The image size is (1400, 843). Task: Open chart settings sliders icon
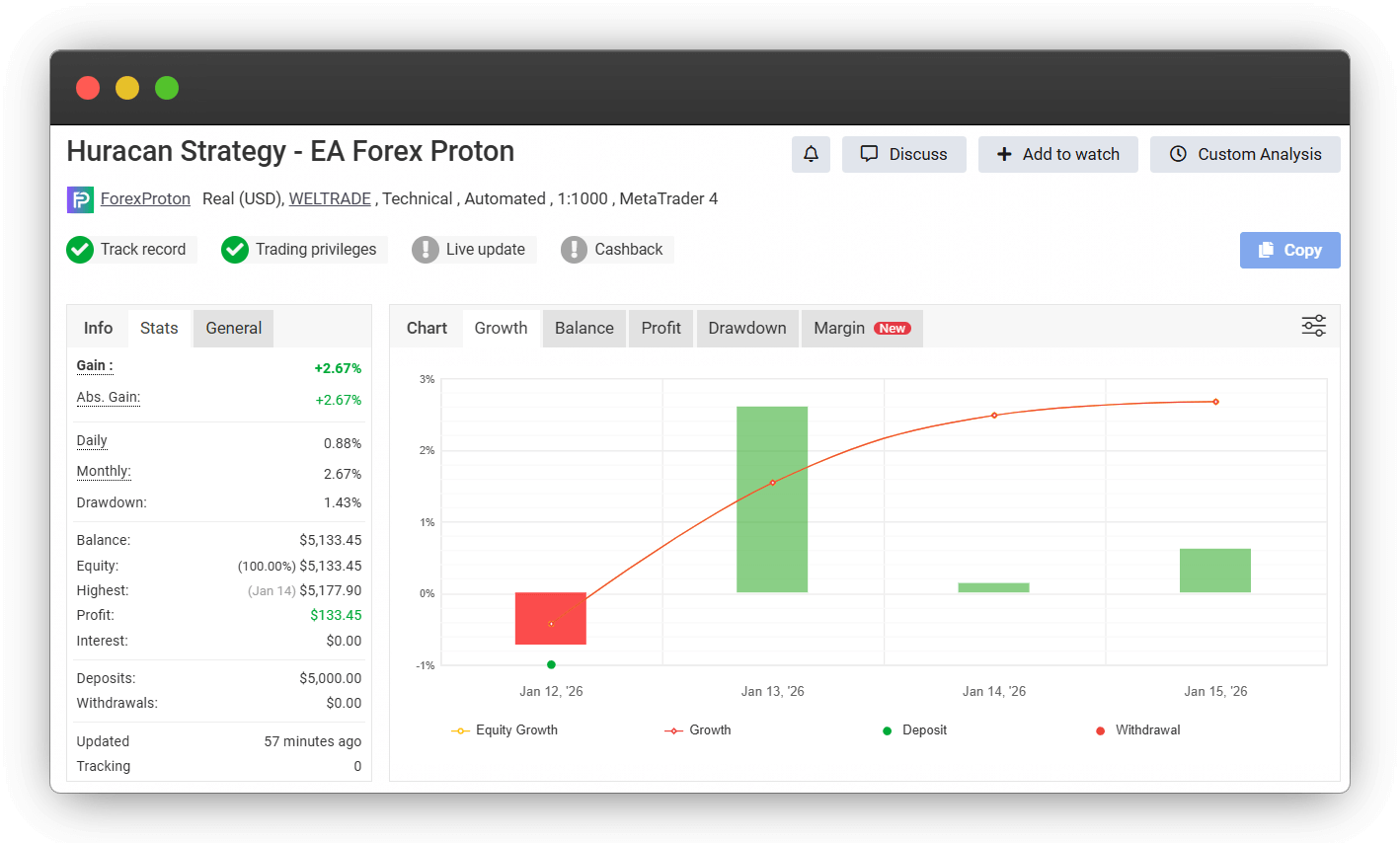(1313, 327)
